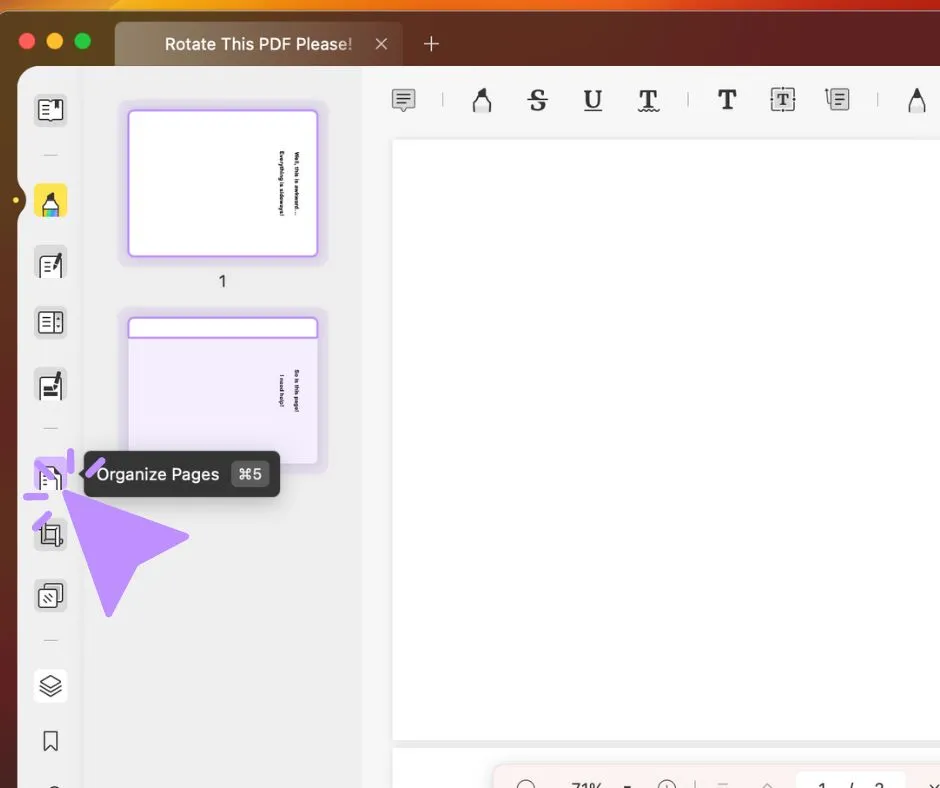Select the Comment highlighter sidebar icon

(50, 201)
